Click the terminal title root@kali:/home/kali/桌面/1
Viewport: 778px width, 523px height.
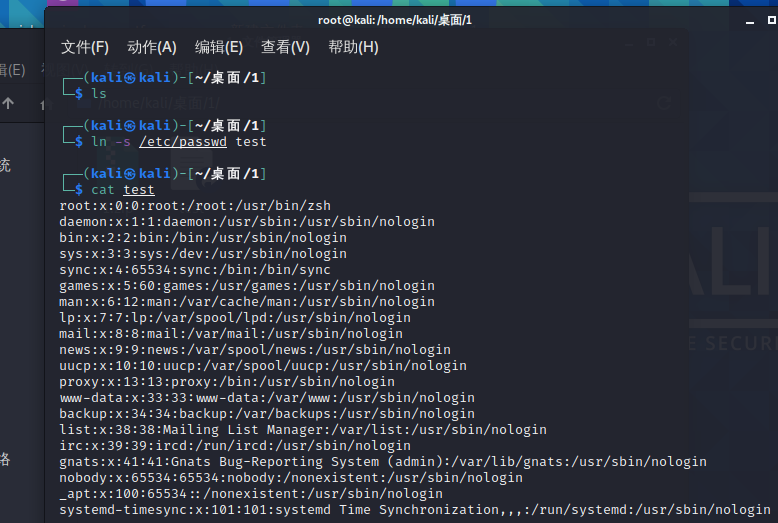point(395,20)
